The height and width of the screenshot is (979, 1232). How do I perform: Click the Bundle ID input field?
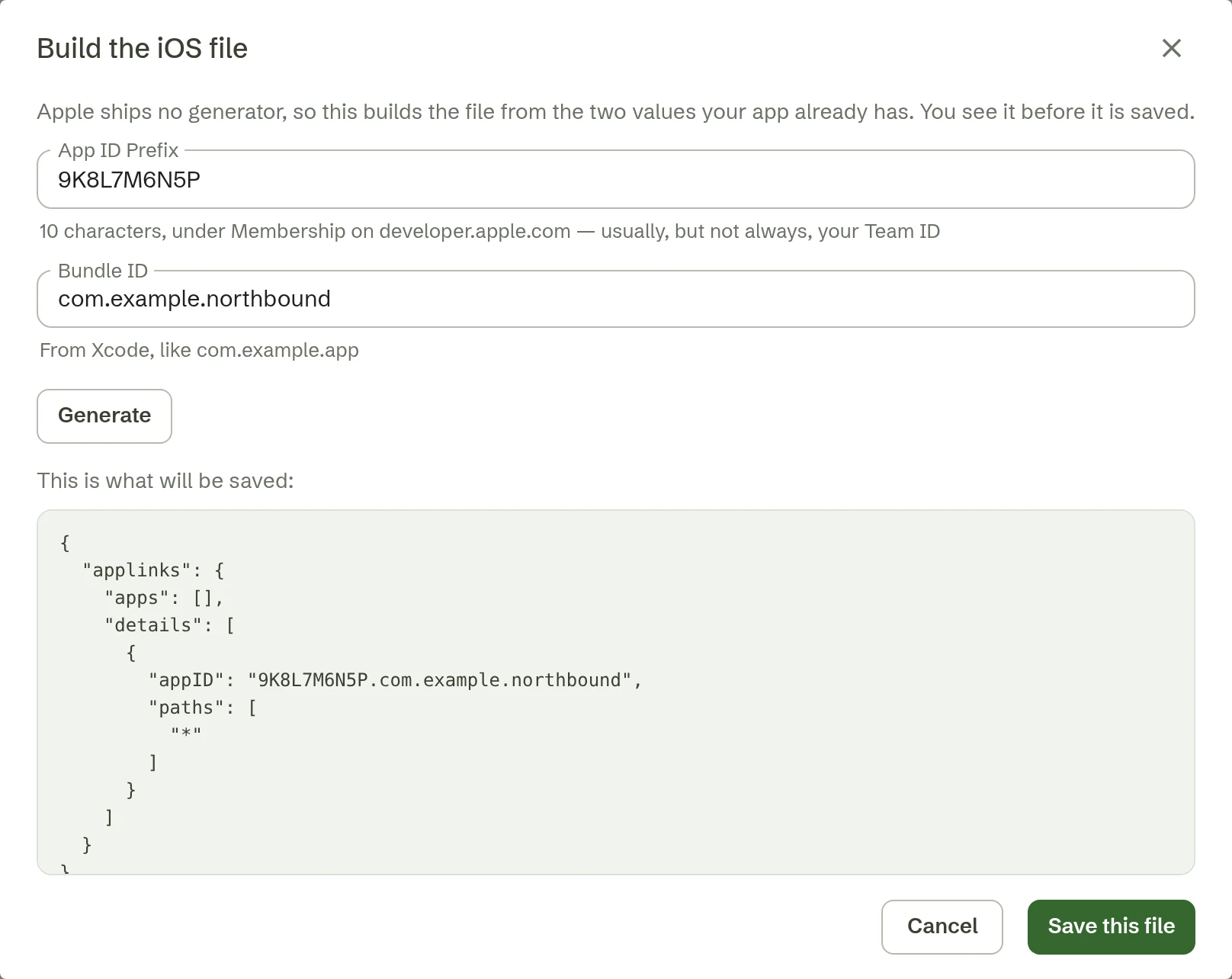615,299
